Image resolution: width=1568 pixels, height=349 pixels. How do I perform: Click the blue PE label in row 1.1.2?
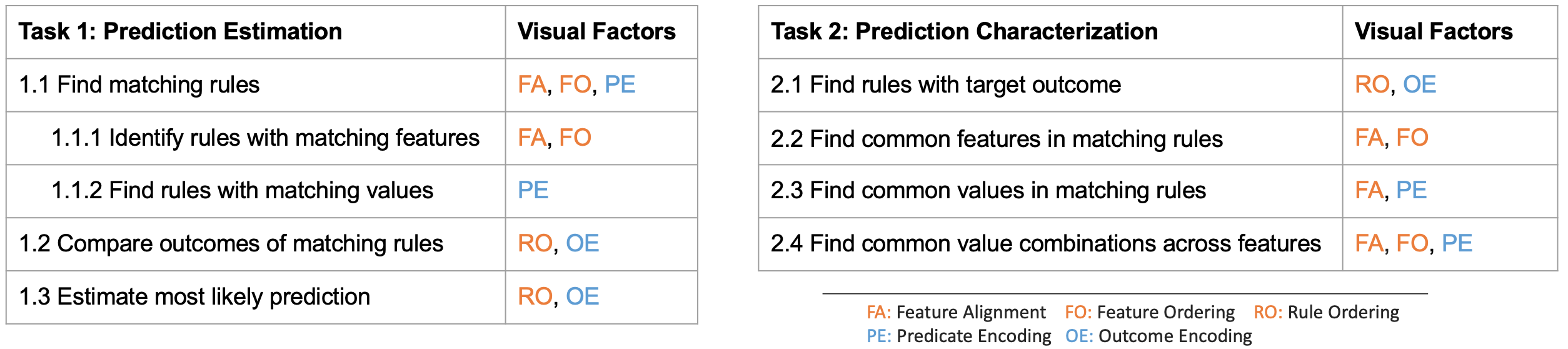pos(533,191)
